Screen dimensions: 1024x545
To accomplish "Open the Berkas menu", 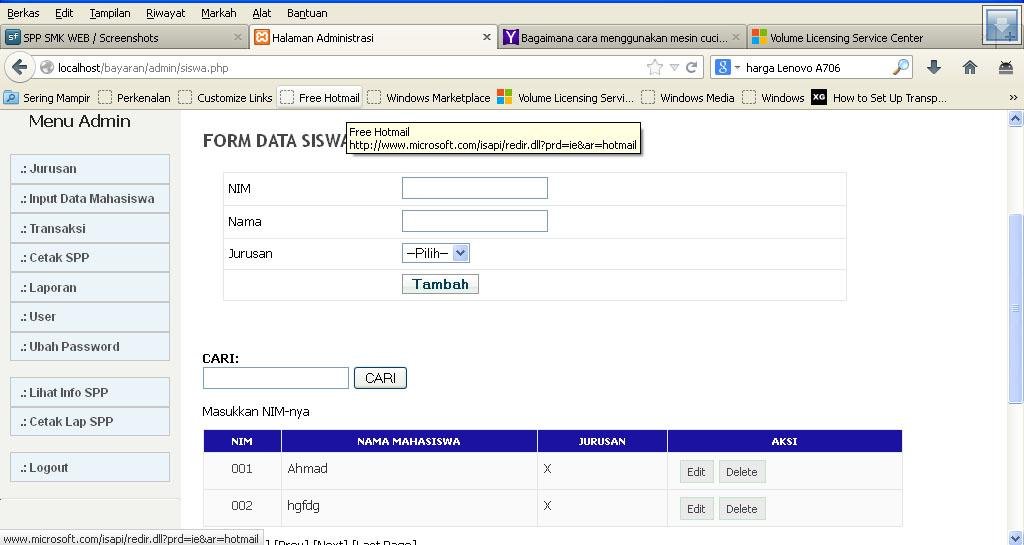I will tap(23, 13).
